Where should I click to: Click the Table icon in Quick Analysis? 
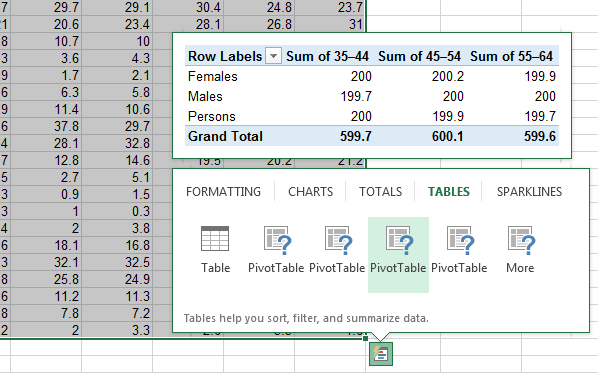[215, 250]
